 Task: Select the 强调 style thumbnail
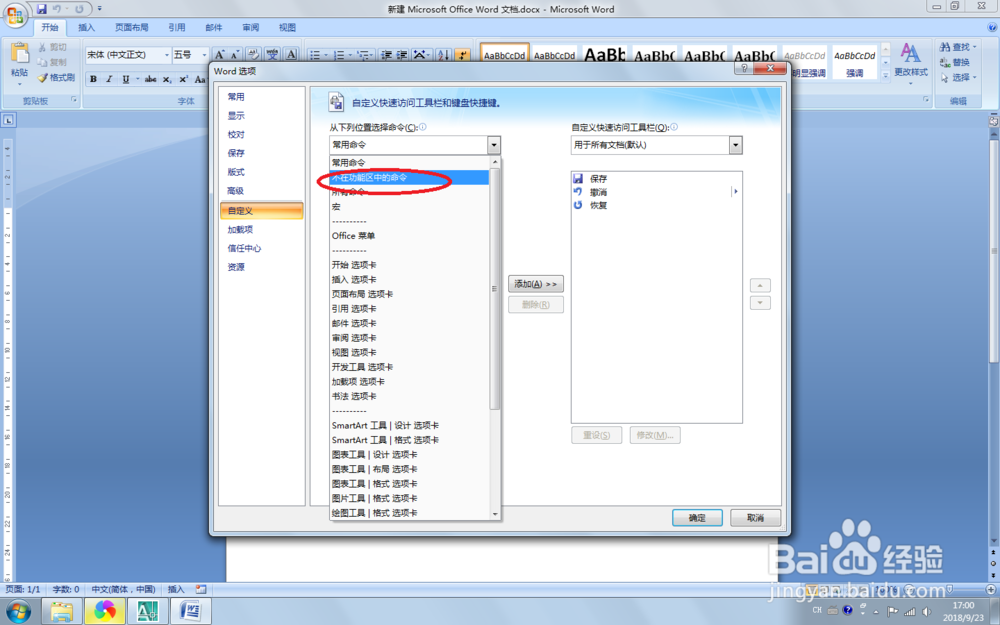855,62
